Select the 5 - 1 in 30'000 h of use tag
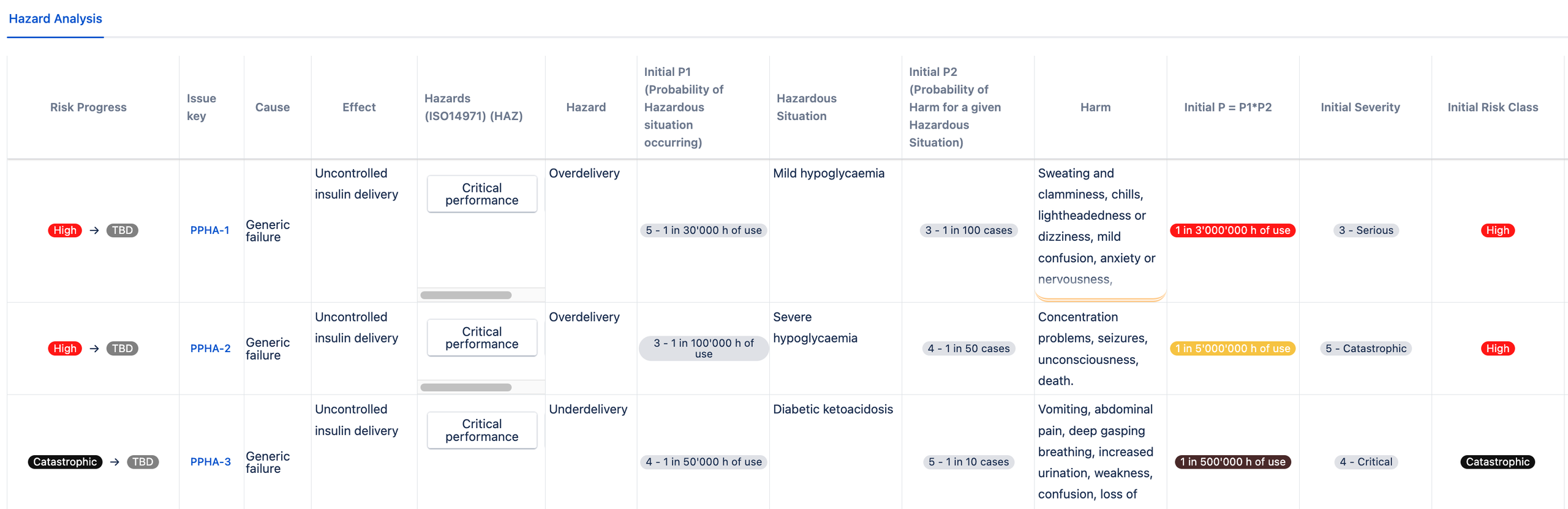1568x509 pixels. pos(703,230)
